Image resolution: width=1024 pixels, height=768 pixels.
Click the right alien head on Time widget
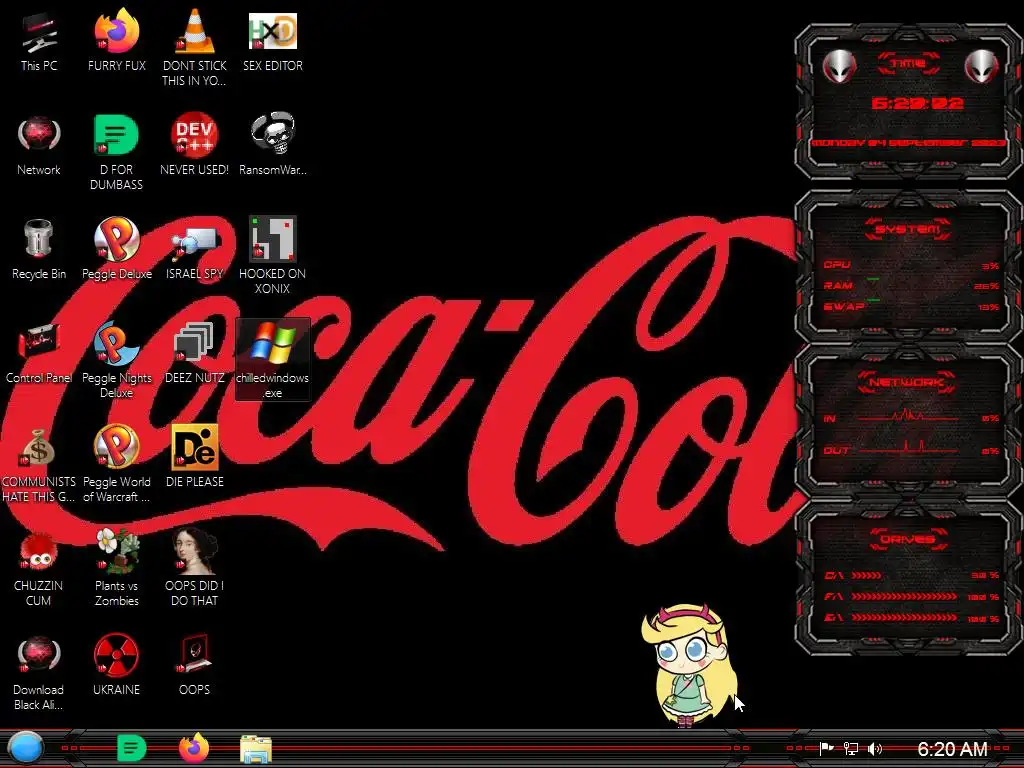(x=982, y=66)
